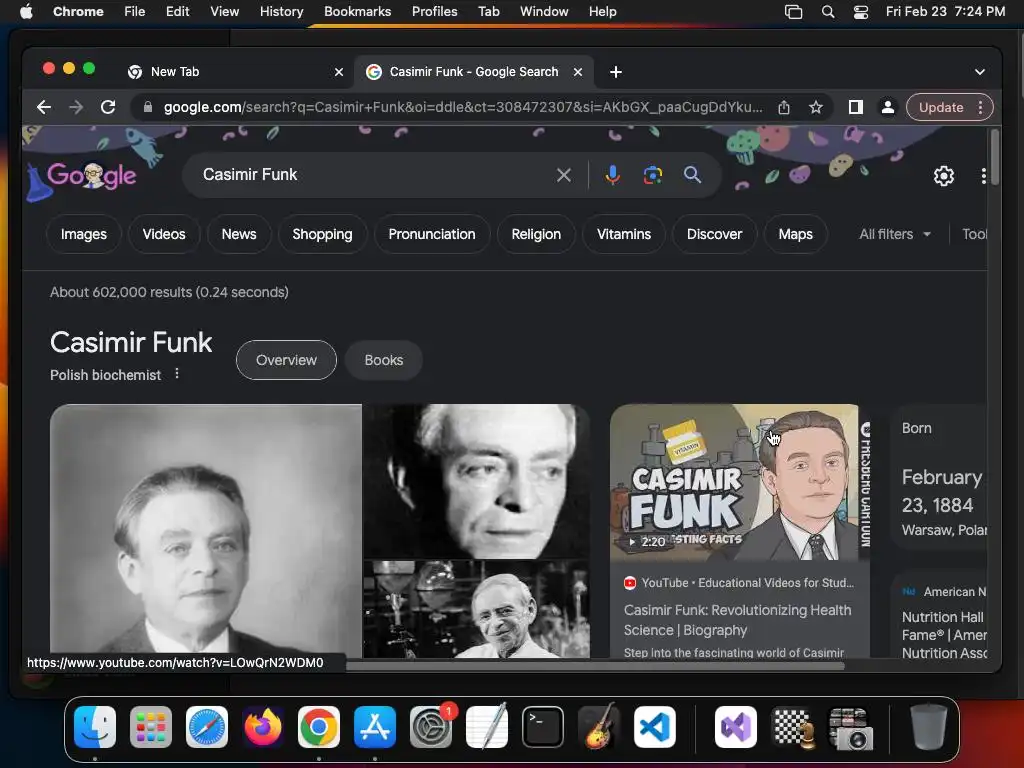
Task: Click the vertical page scrollbar
Action: click(x=994, y=157)
